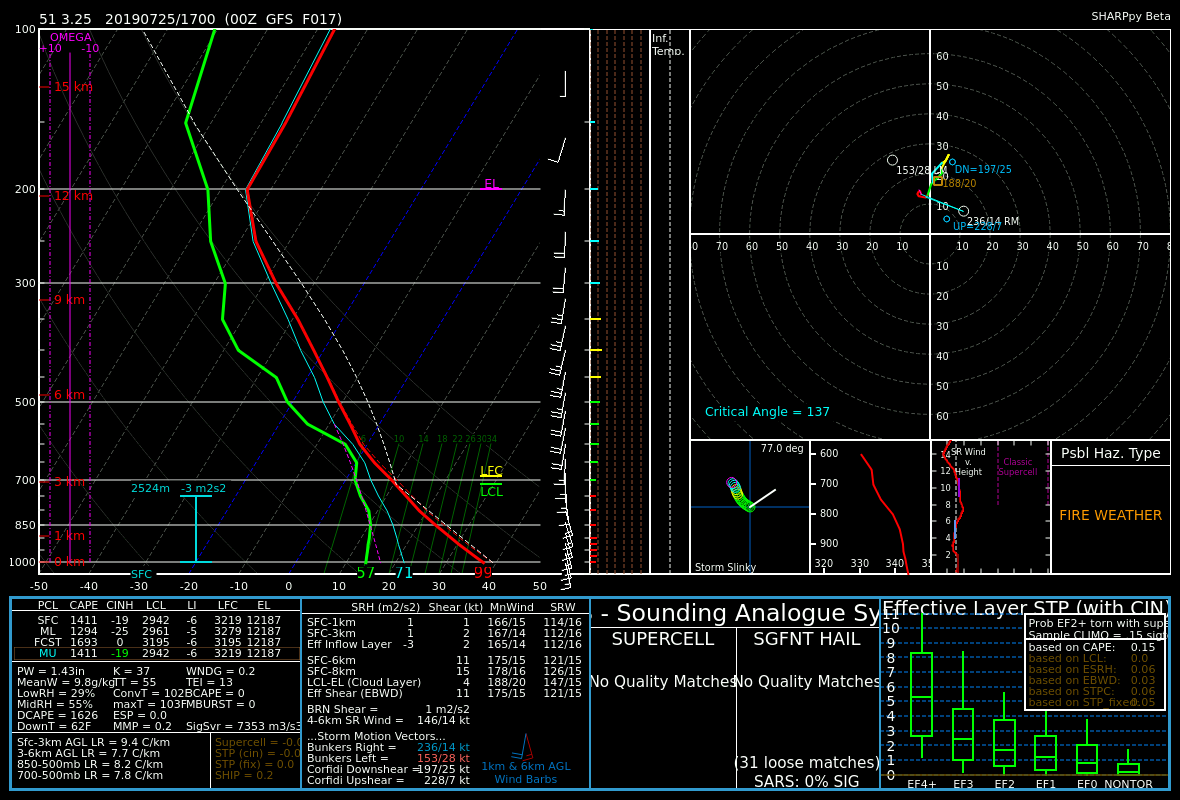The image size is (1180, 800).
Task: Open the Sounding Analogue System inset
Action: [x=735, y=694]
